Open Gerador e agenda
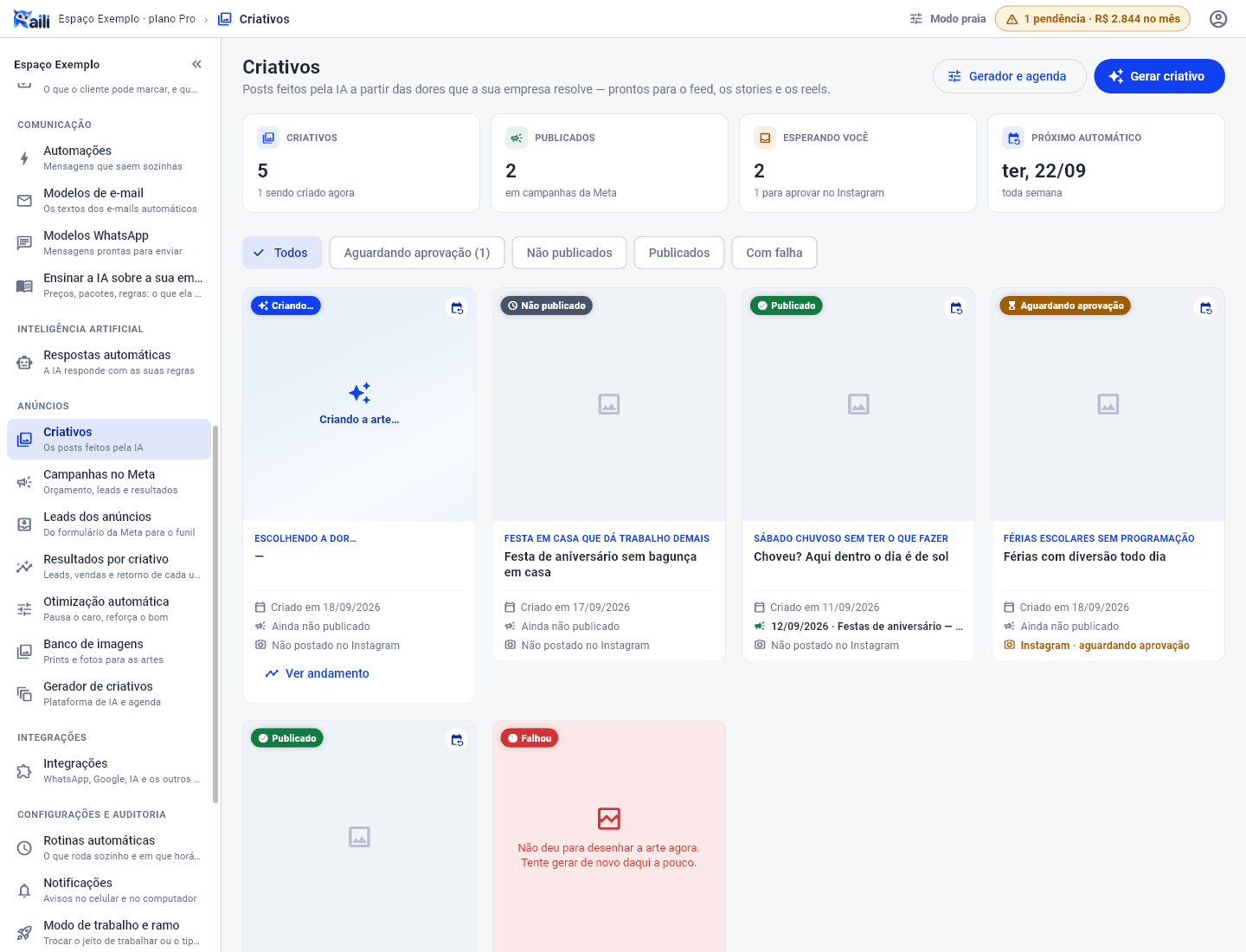The image size is (1246, 952). pyautogui.click(x=1009, y=76)
